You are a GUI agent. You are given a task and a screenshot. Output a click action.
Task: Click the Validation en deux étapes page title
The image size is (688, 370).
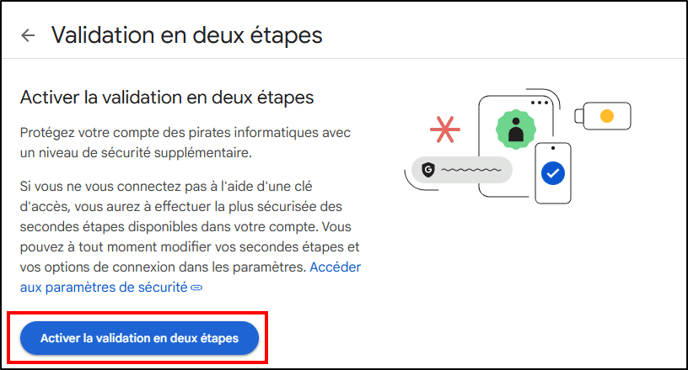click(x=187, y=35)
